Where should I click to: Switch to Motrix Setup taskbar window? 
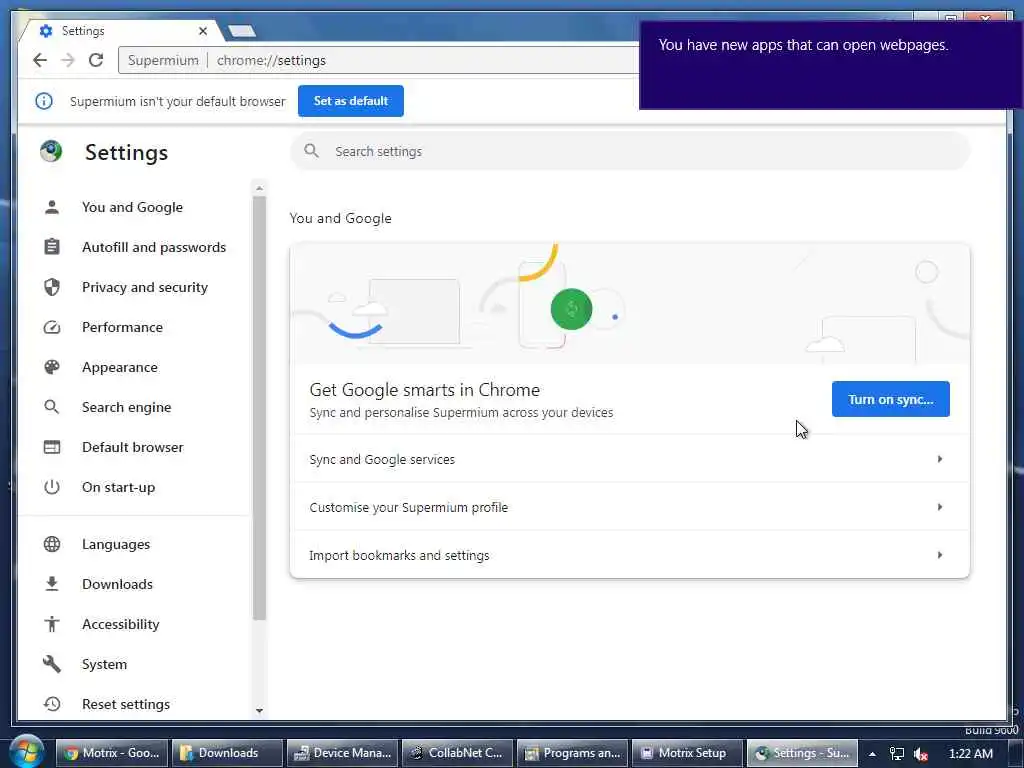(687, 753)
